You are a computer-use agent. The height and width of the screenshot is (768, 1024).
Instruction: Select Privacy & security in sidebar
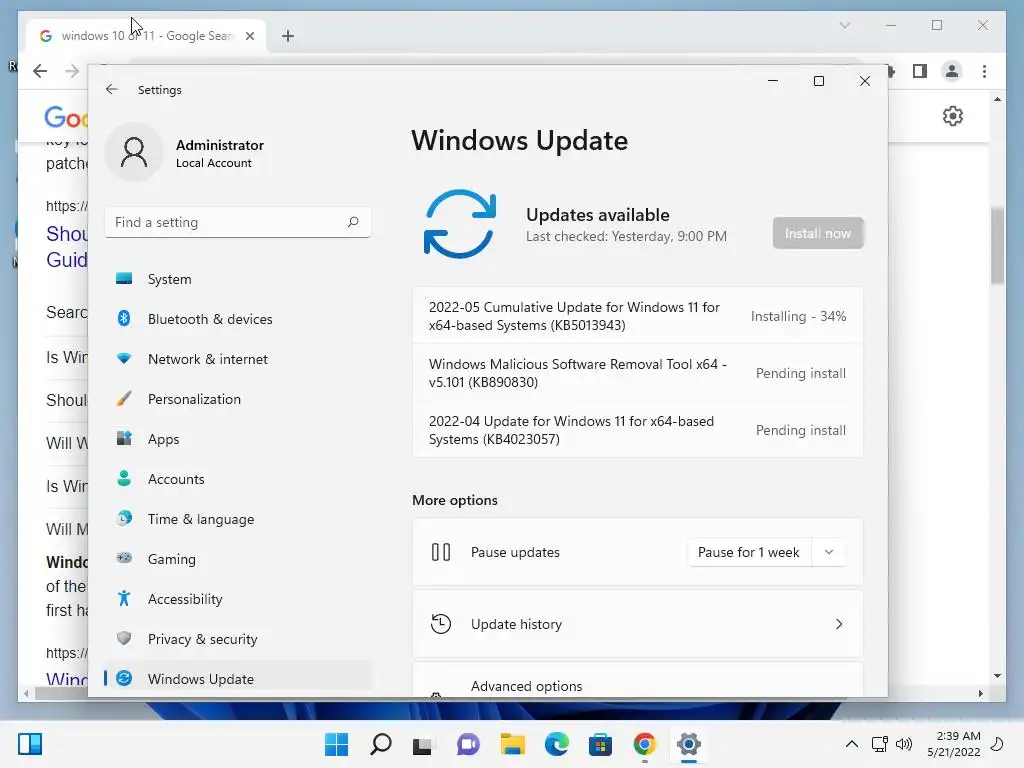point(238,639)
